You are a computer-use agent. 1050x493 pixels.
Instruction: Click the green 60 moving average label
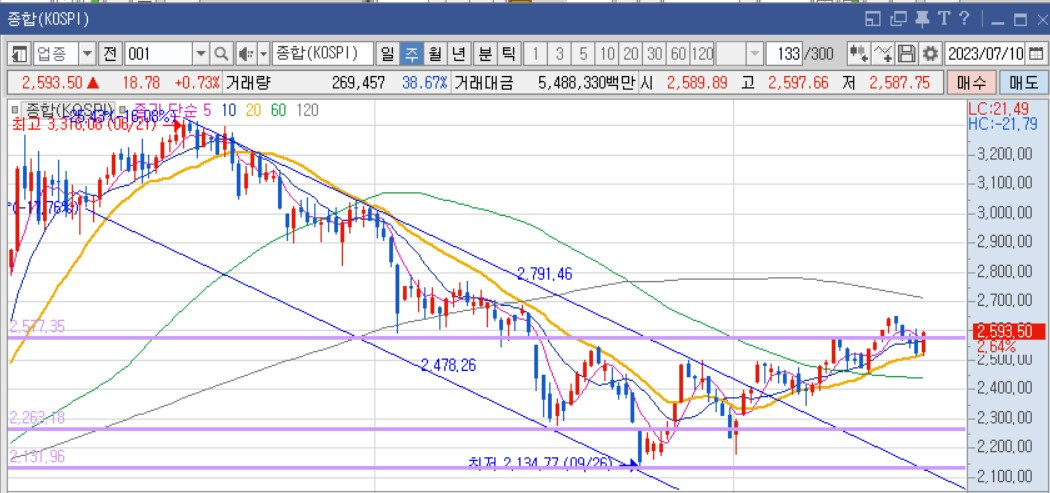point(279,111)
